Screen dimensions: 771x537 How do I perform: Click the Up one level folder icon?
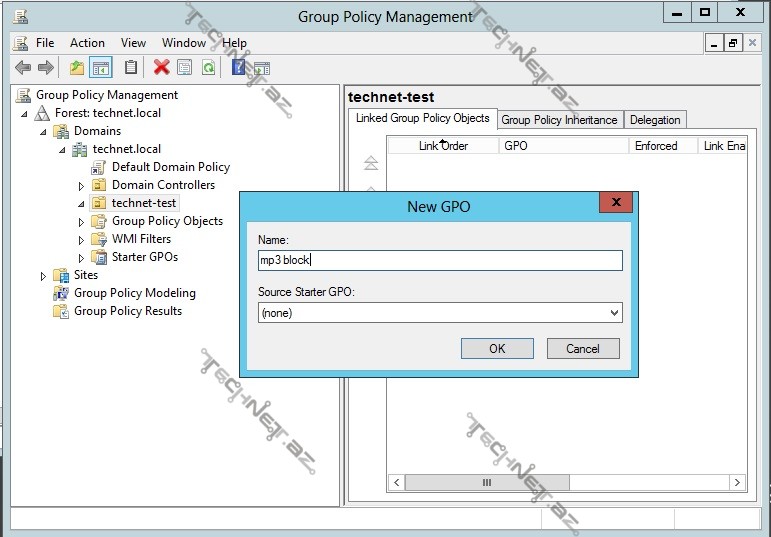[x=77, y=68]
